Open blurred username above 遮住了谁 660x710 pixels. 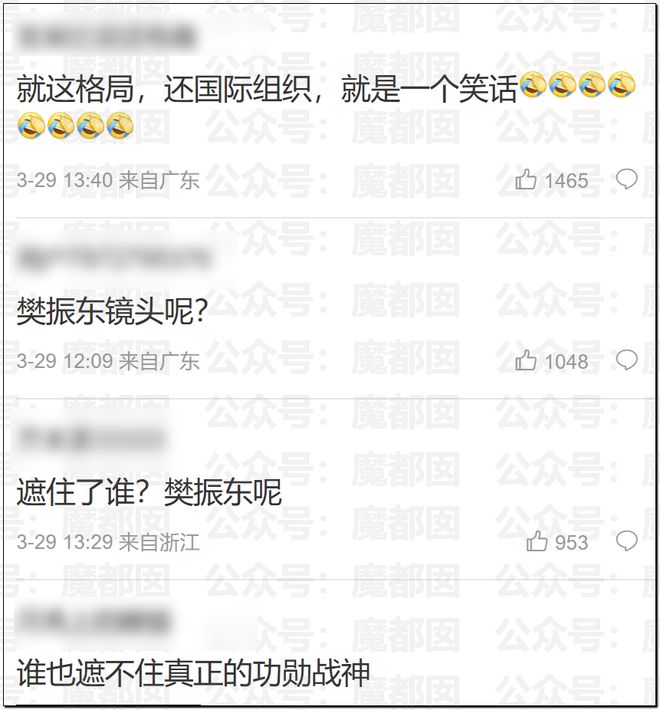92,439
